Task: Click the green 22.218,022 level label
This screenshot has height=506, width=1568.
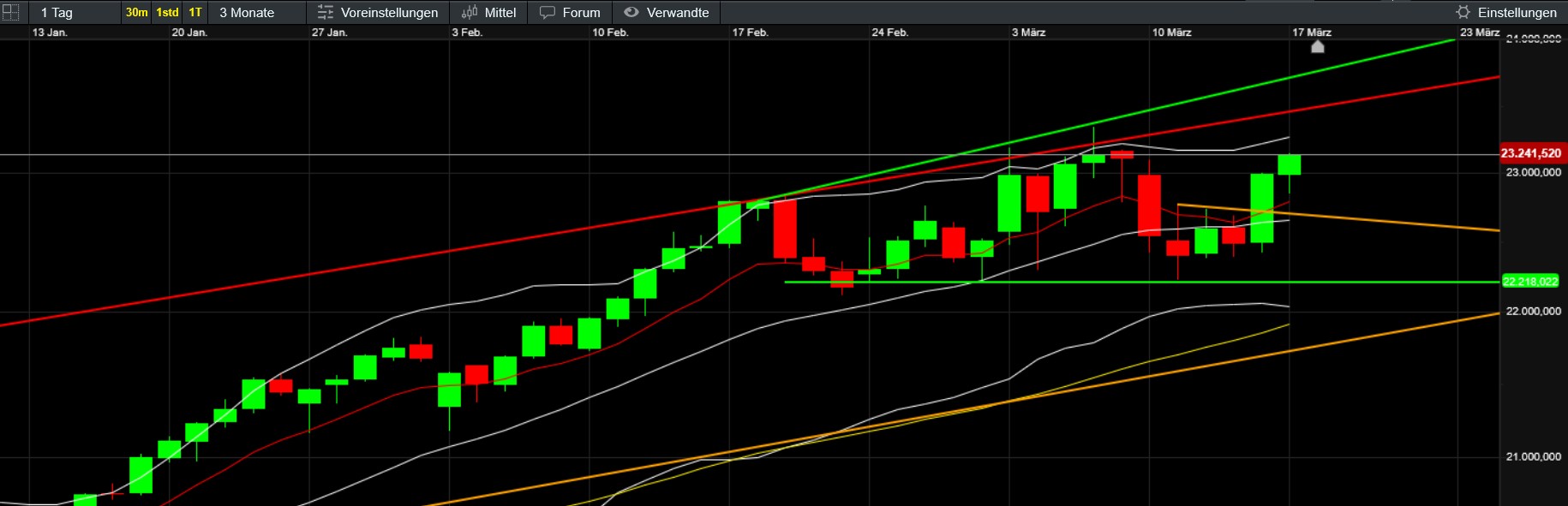Action: click(x=1530, y=282)
